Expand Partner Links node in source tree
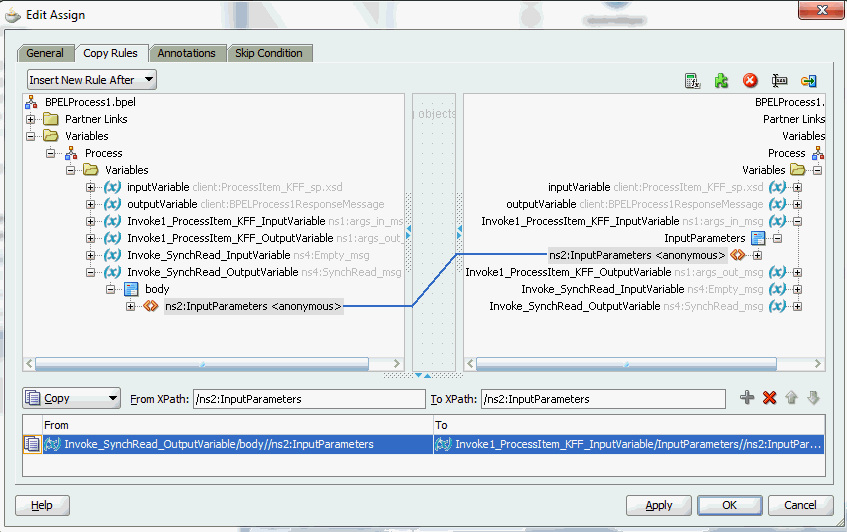Screen dimensions: 847x532 [x=31, y=119]
